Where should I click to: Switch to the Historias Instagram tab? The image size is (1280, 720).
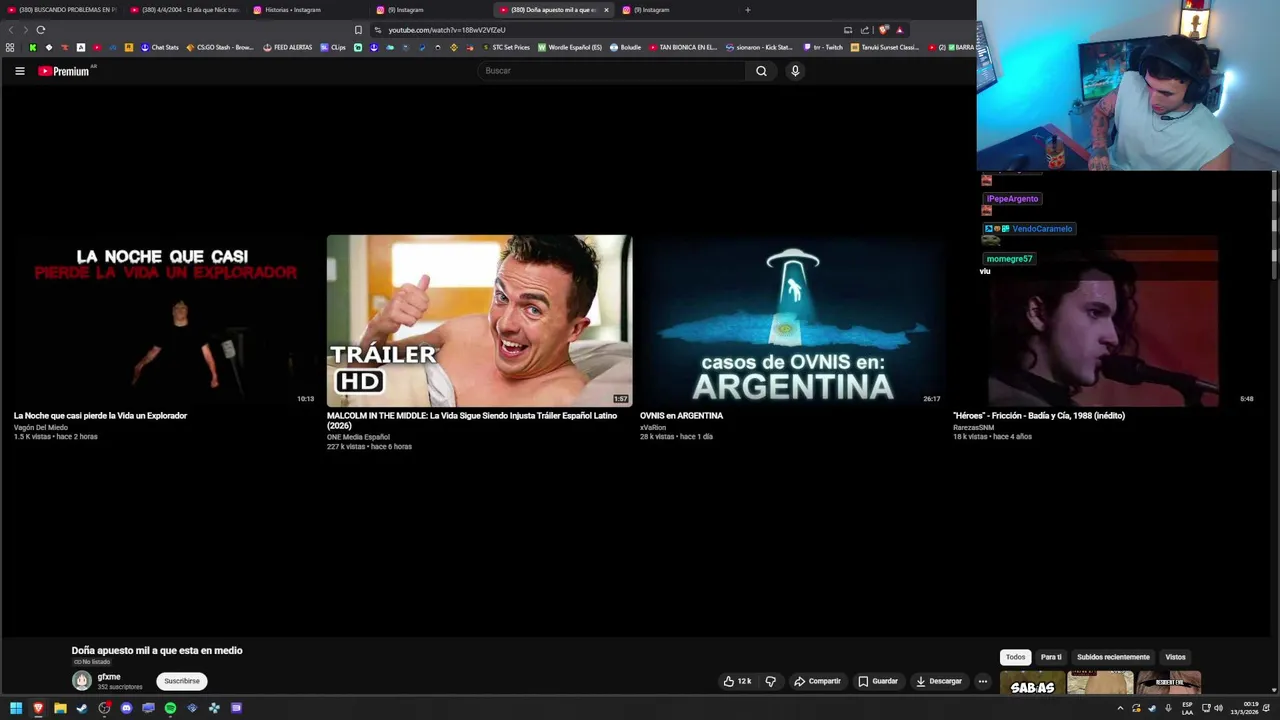308,10
